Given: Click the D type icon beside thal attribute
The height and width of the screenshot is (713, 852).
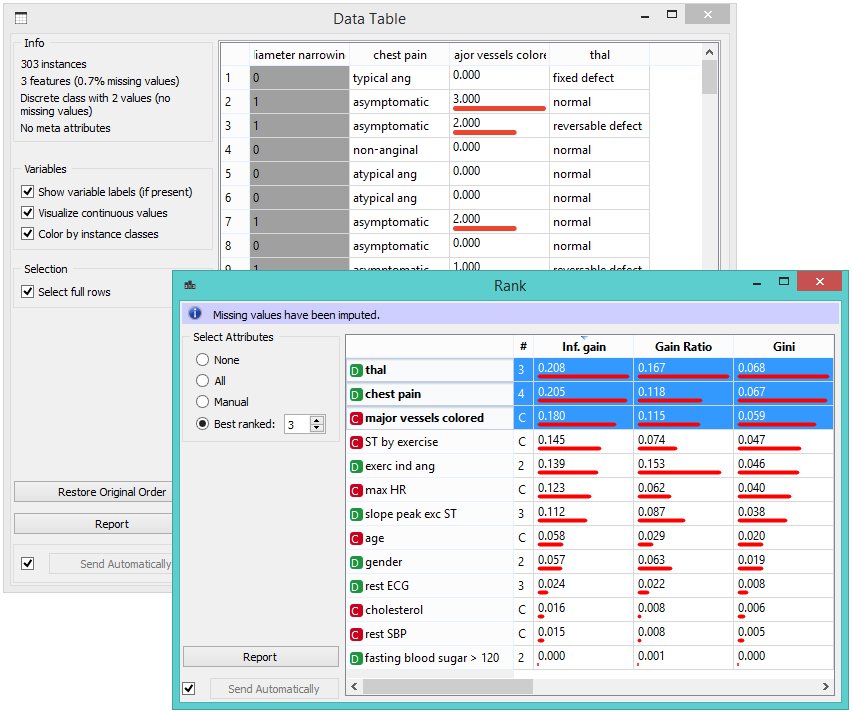Looking at the screenshot, I should (355, 370).
